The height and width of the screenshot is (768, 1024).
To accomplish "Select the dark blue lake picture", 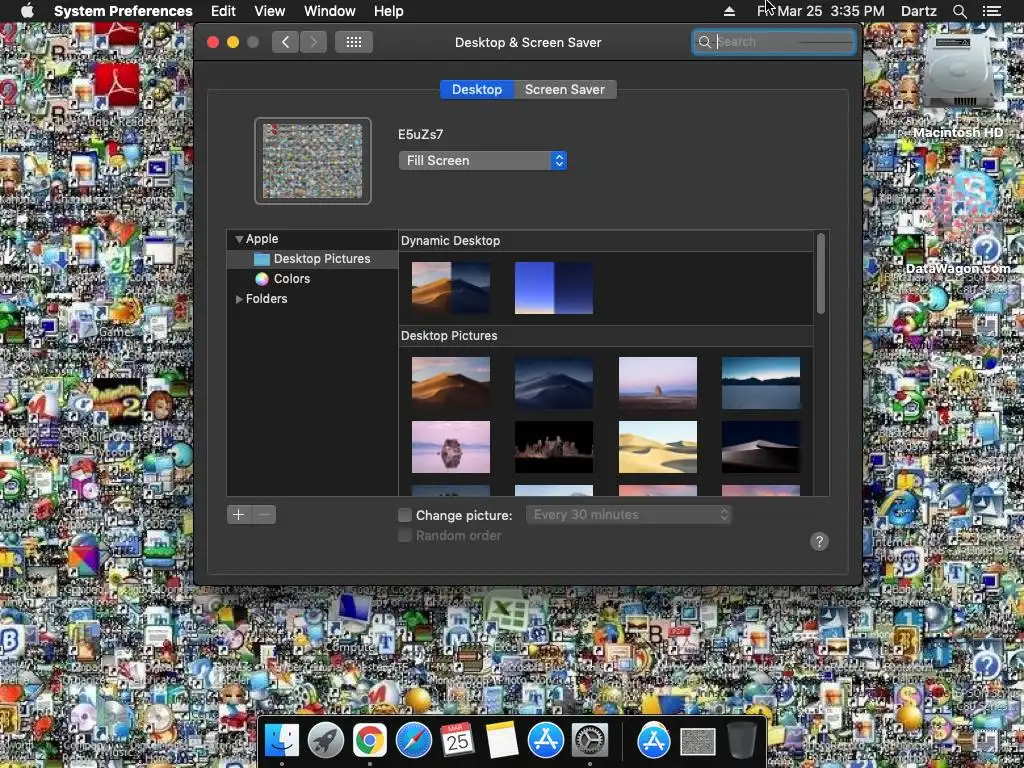I will (x=761, y=383).
